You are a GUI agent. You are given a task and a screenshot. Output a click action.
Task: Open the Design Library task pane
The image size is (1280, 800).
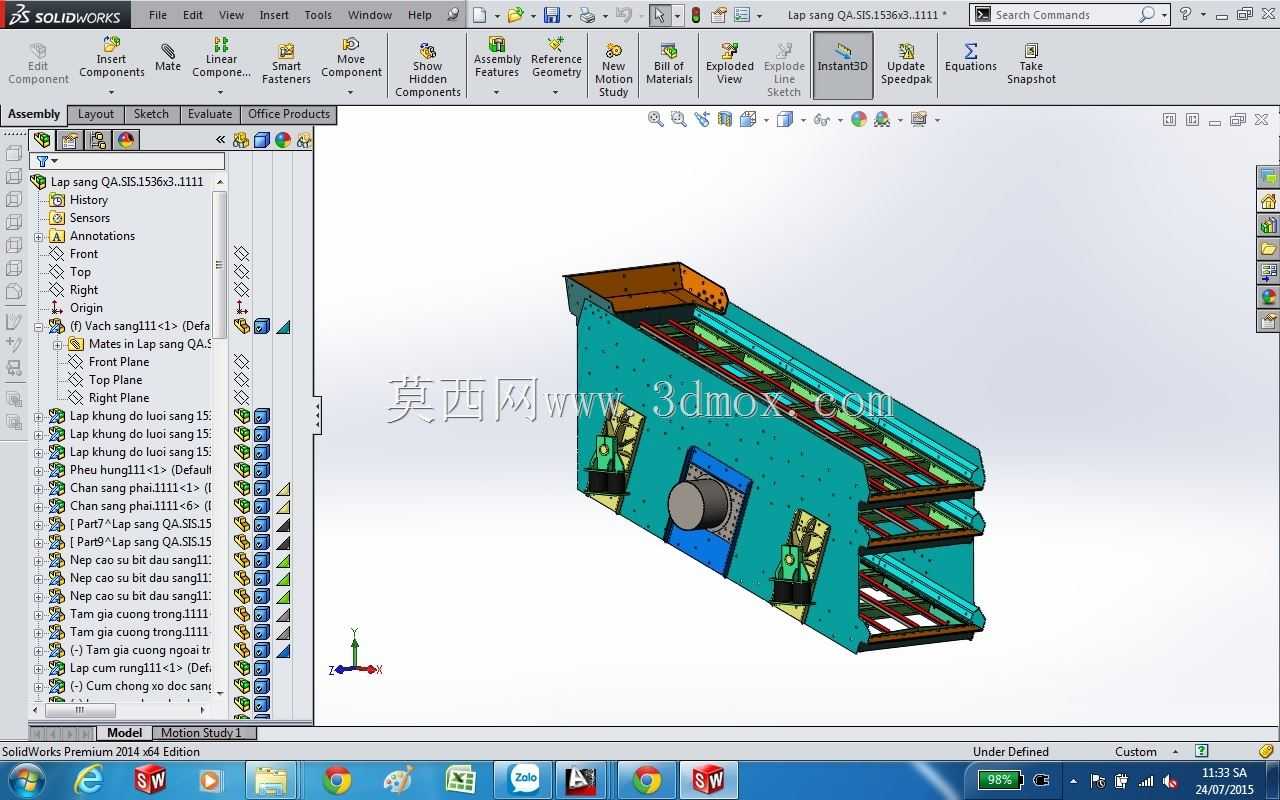coord(1269,225)
